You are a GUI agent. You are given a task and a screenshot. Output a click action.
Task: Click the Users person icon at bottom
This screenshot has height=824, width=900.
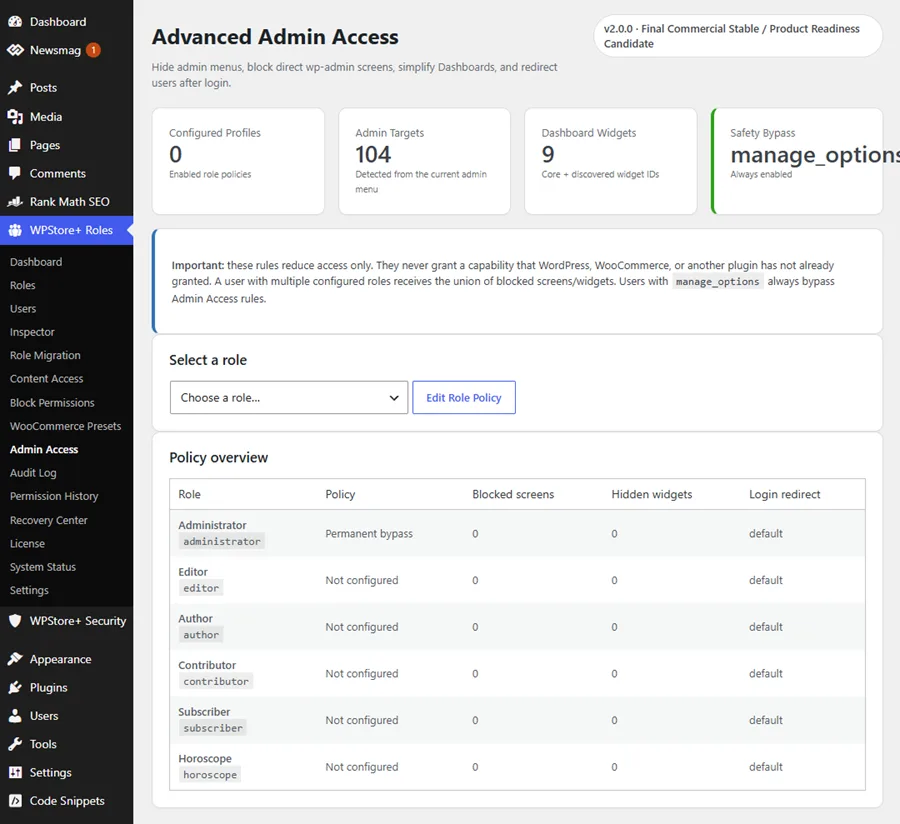15,716
